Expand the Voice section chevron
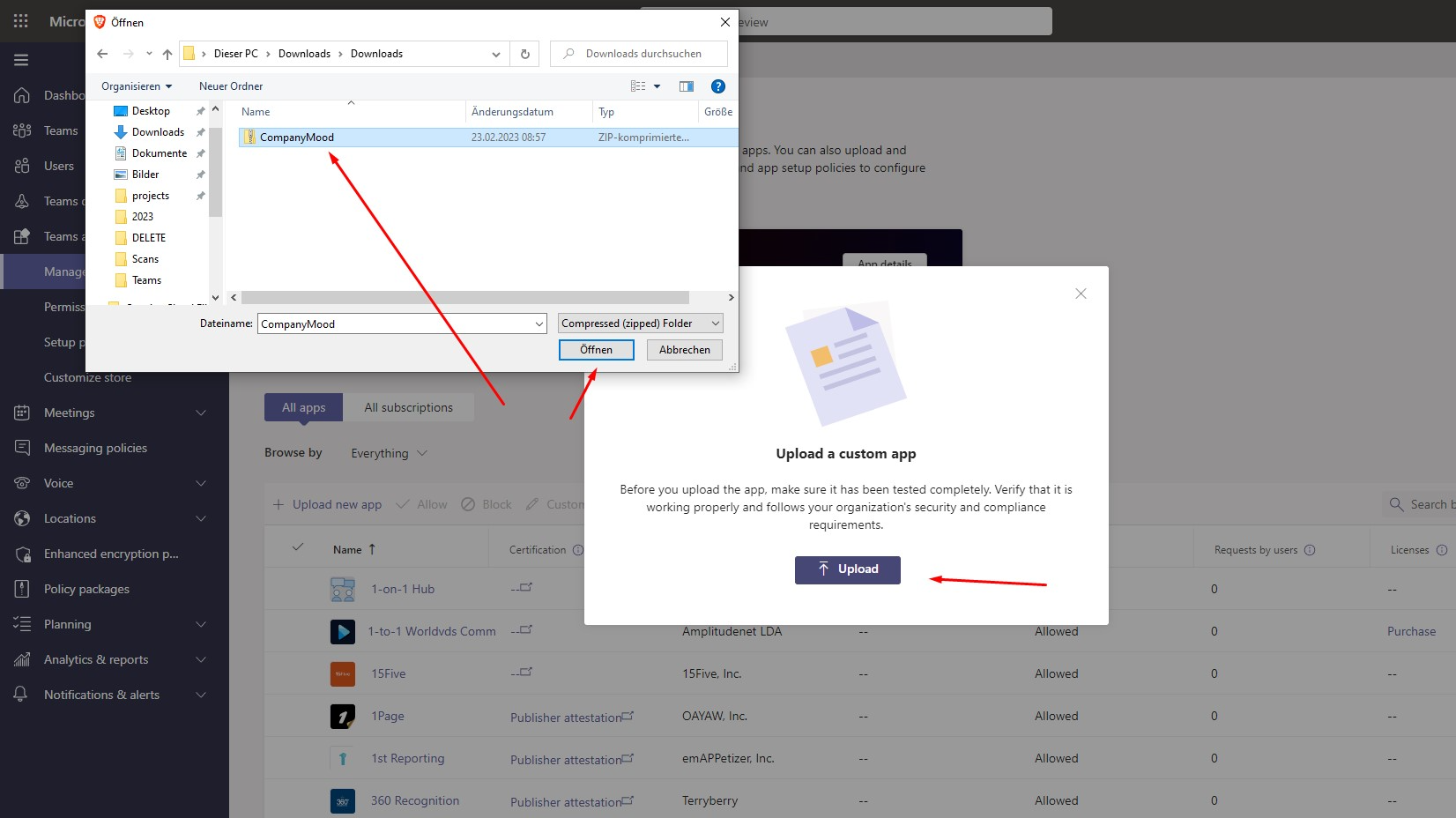 point(201,483)
